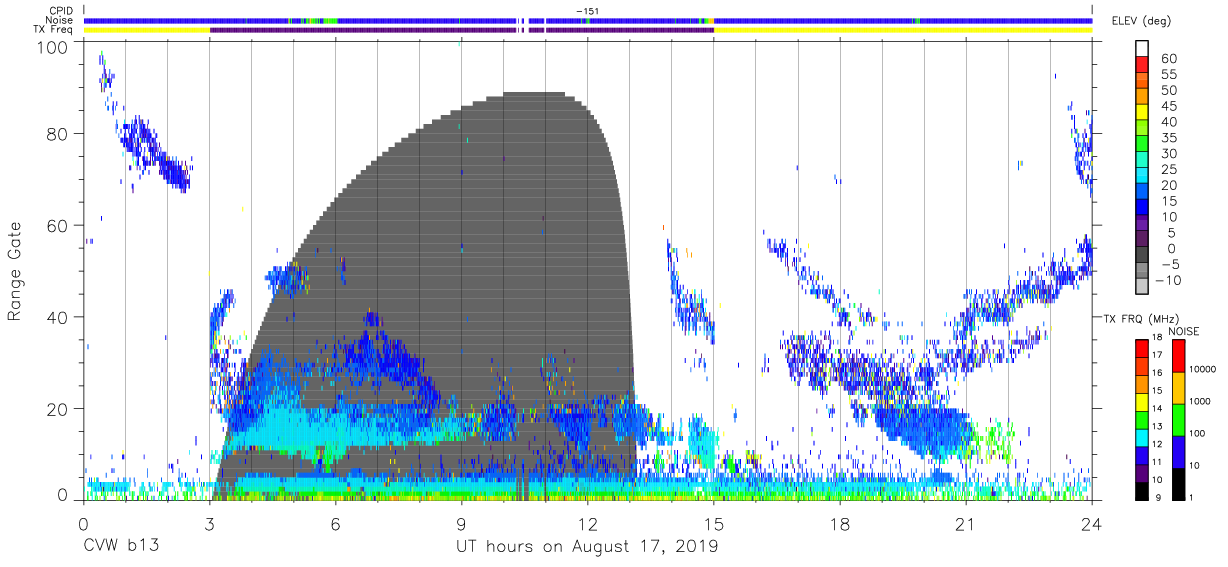
Task: Pick the red top segment of TX FRQ bar
Action: [x=1141, y=347]
